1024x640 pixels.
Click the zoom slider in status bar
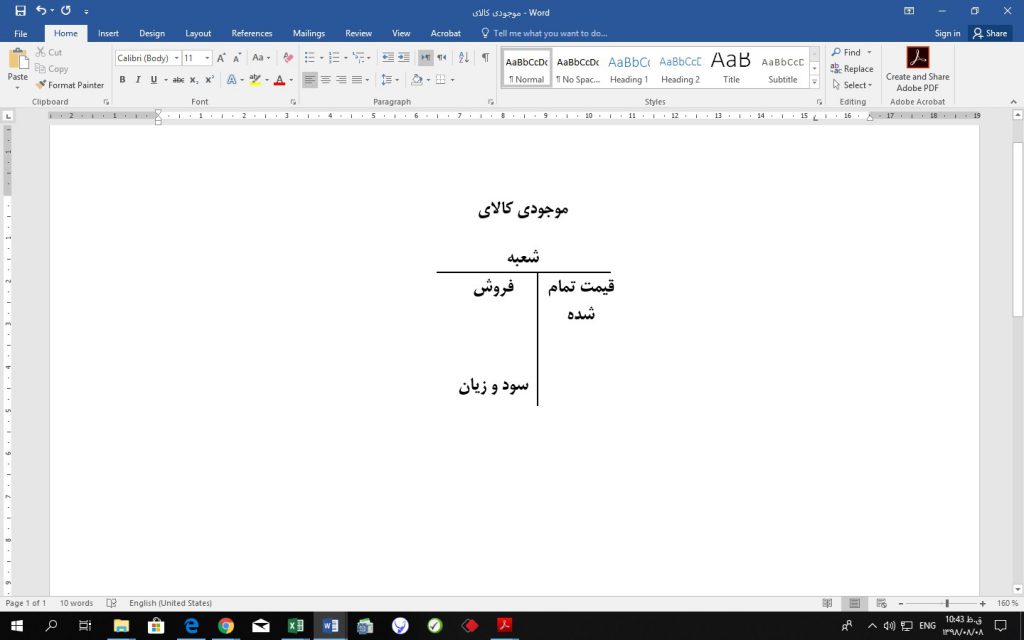pyautogui.click(x=946, y=603)
